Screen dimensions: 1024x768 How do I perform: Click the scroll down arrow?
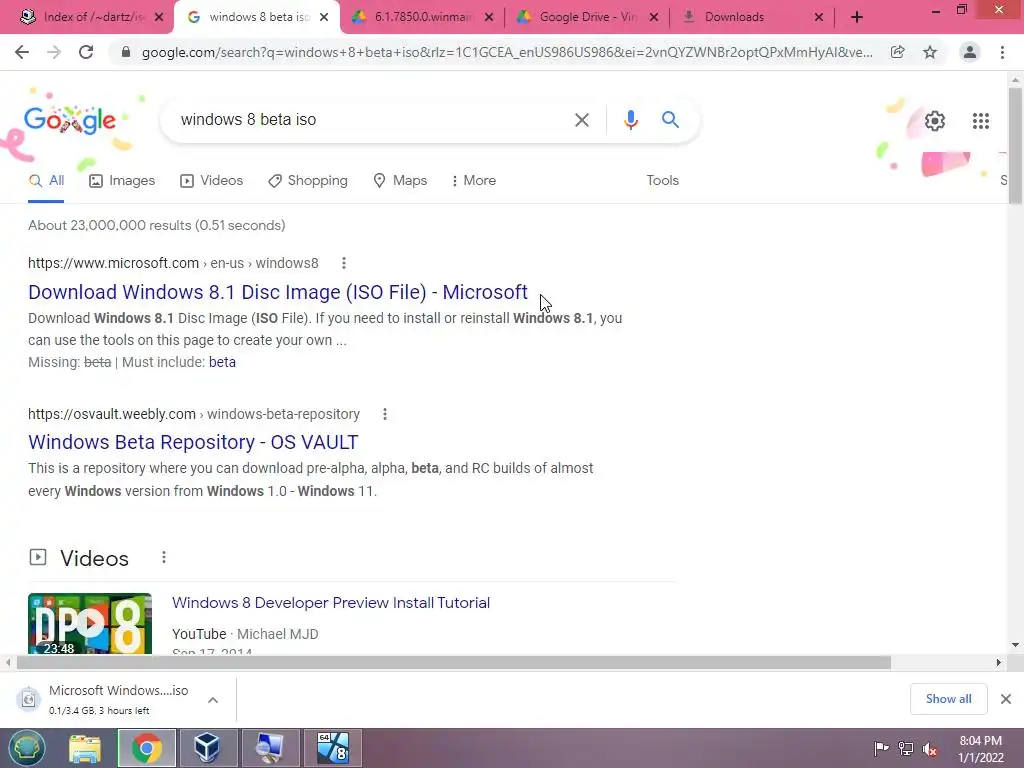[1015, 645]
